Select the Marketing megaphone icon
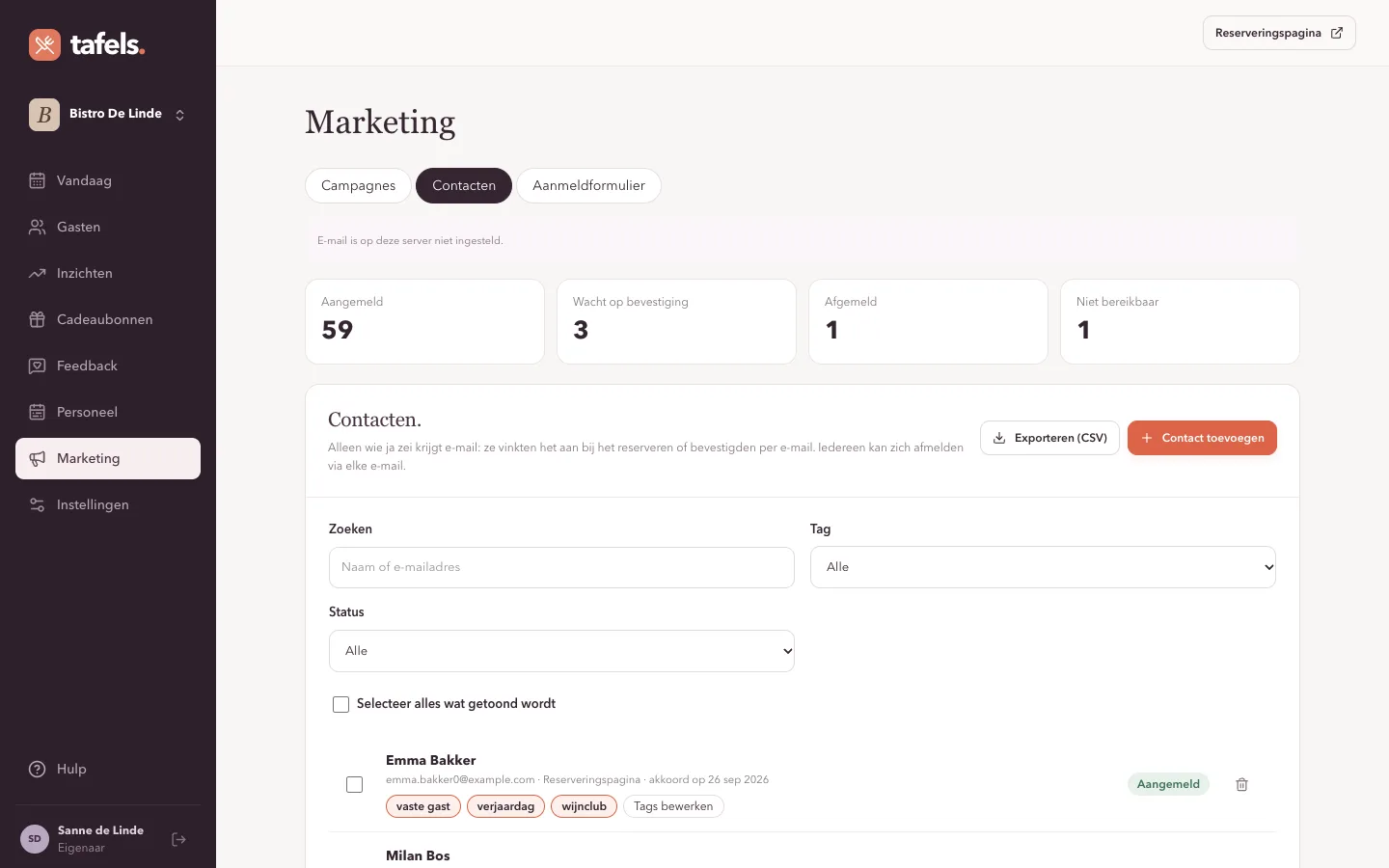Image resolution: width=1389 pixels, height=868 pixels. tap(38, 458)
